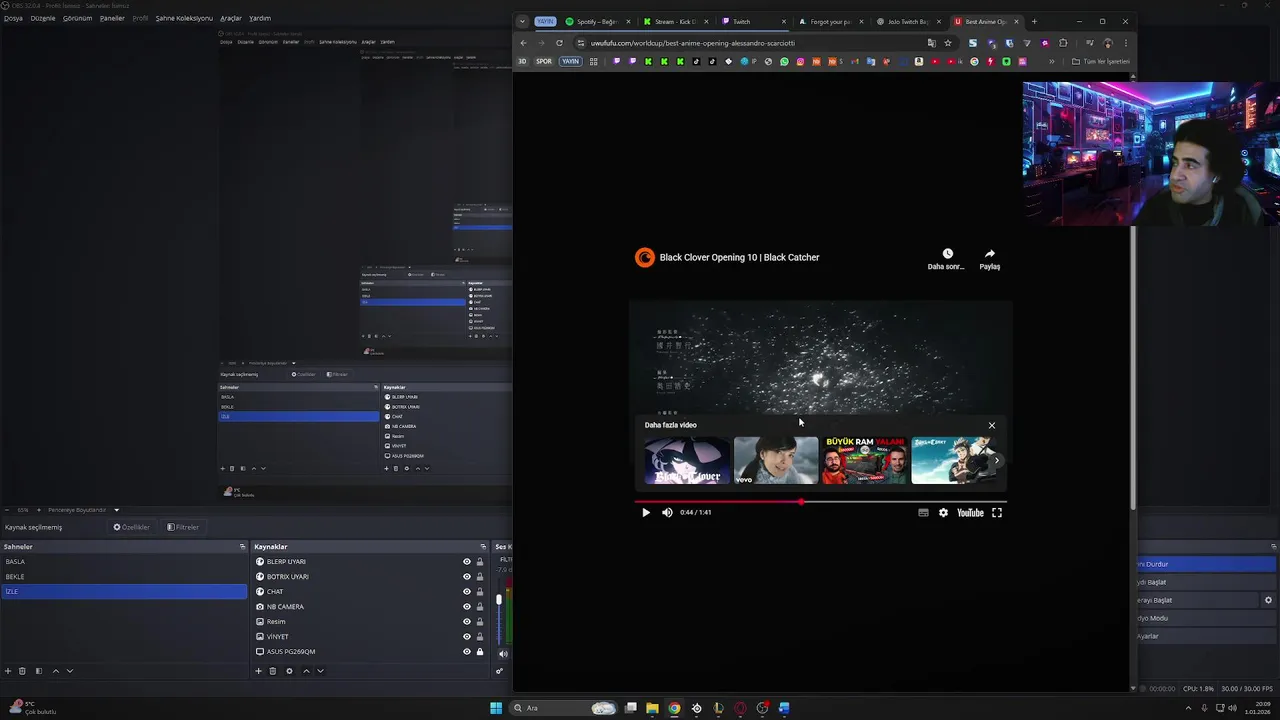
Task: Toggle visibility of BOTRIX UYARI source
Action: pos(466,577)
